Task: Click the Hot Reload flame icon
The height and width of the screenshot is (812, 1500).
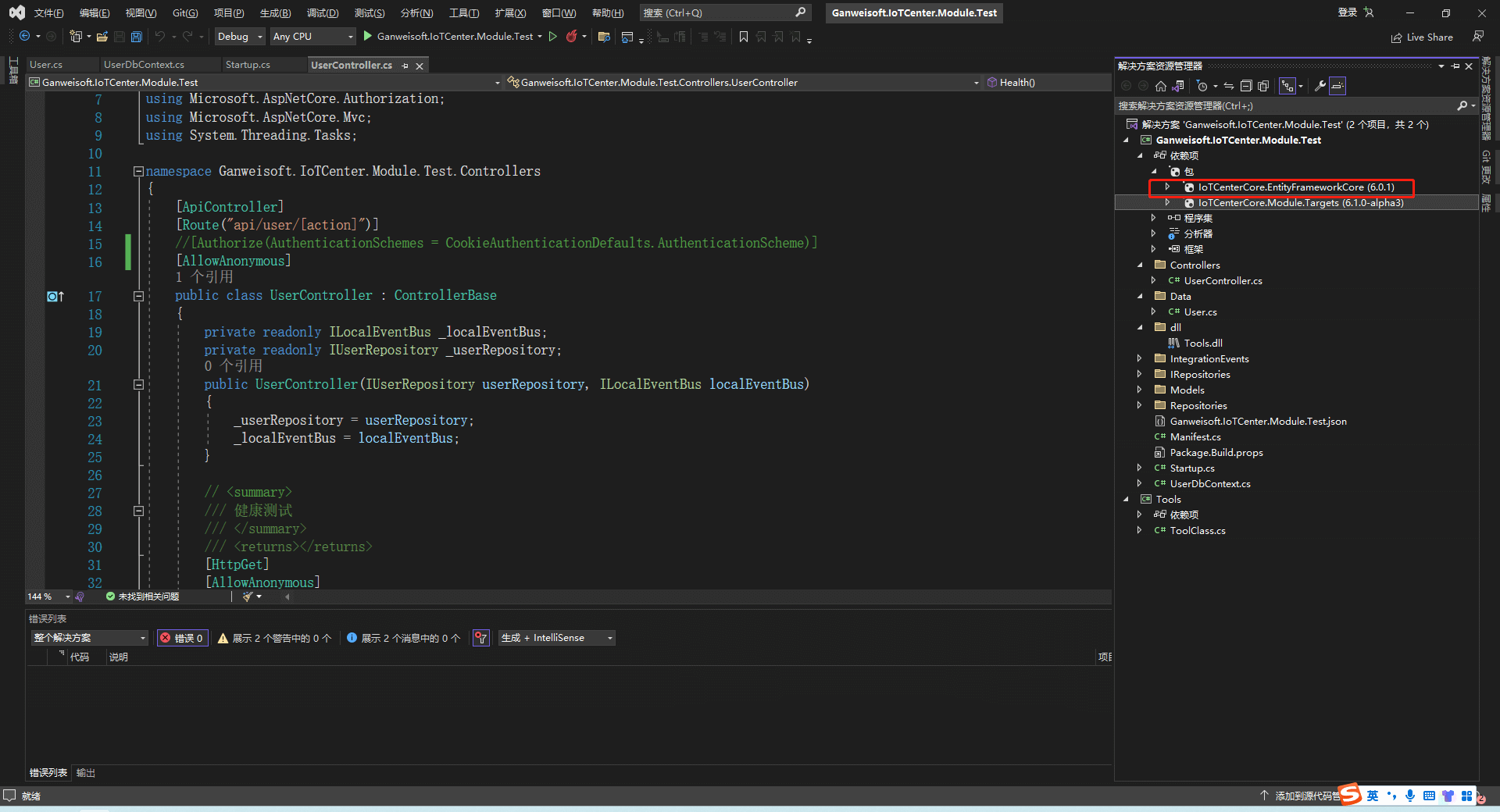Action: coord(572,36)
